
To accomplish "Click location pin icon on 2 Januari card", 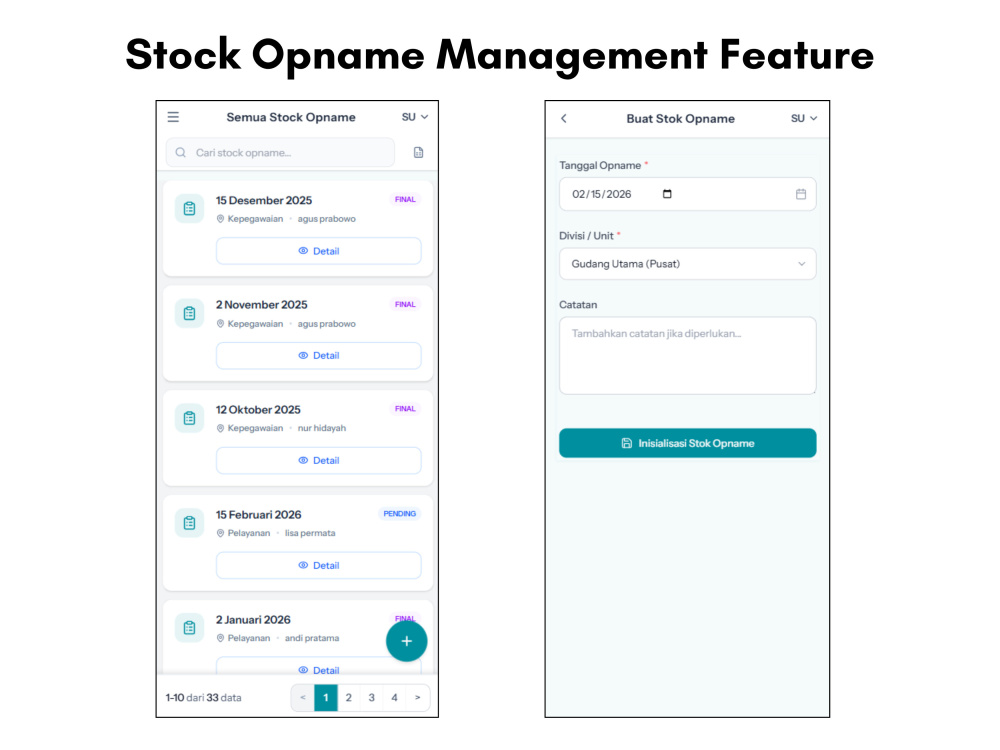I will coord(220,638).
